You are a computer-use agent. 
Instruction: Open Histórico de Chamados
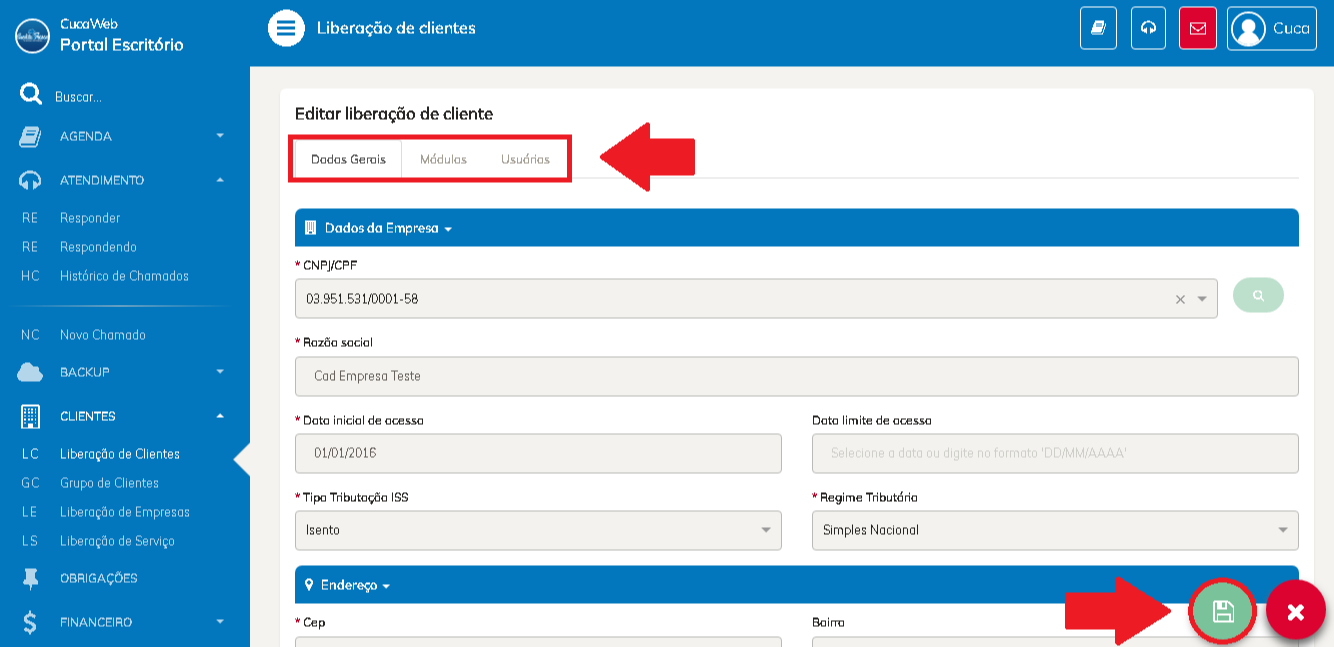[x=124, y=276]
